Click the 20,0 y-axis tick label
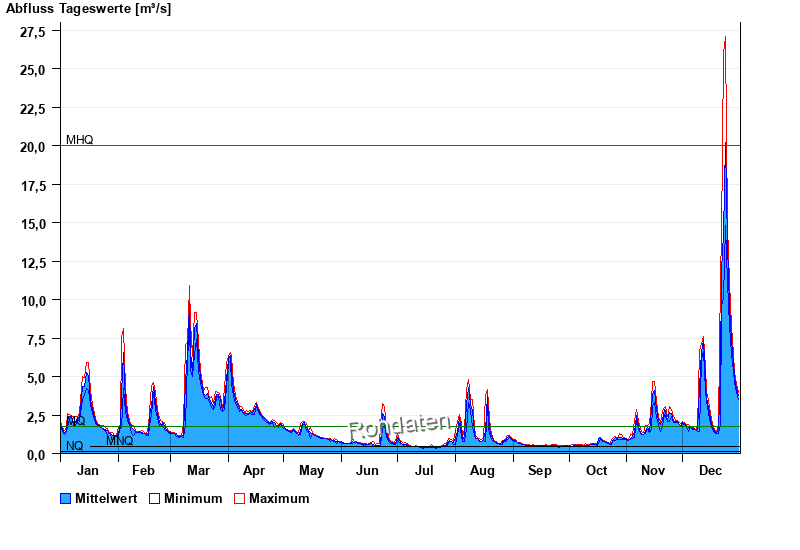The height and width of the screenshot is (550, 800). click(33, 146)
